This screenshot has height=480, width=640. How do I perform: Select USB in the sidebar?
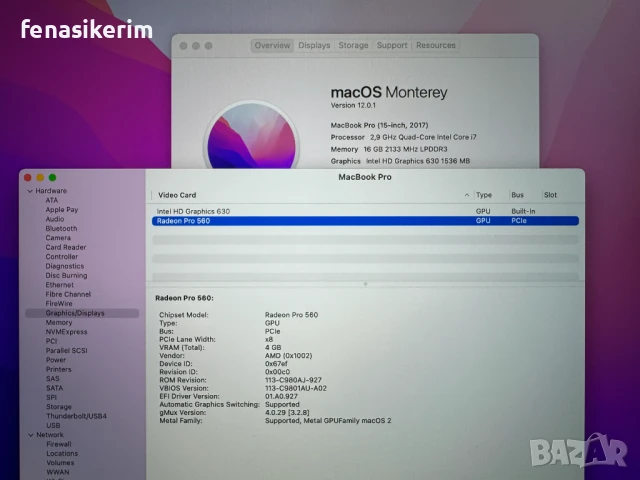pyautogui.click(x=53, y=426)
